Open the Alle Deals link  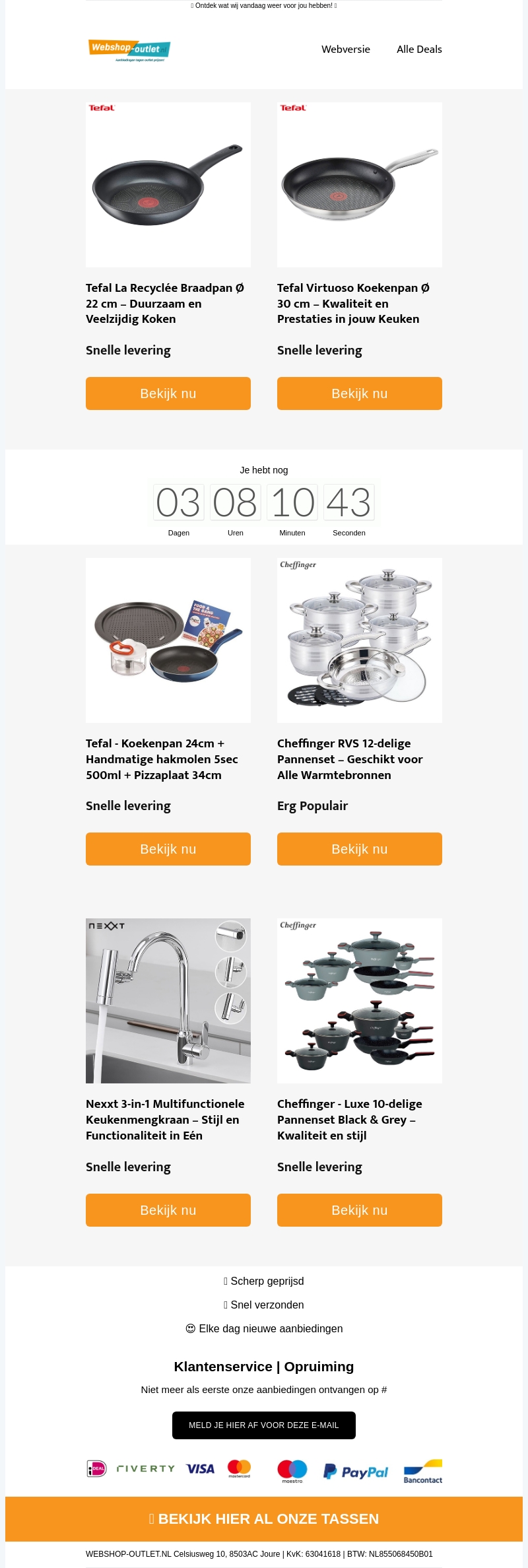coord(419,50)
